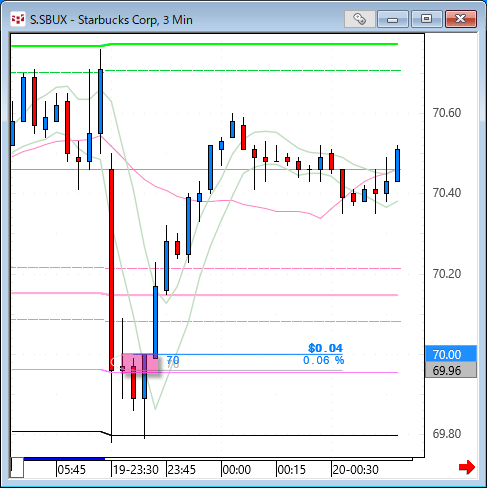Click the blue 70 order quantity label

click(x=173, y=360)
